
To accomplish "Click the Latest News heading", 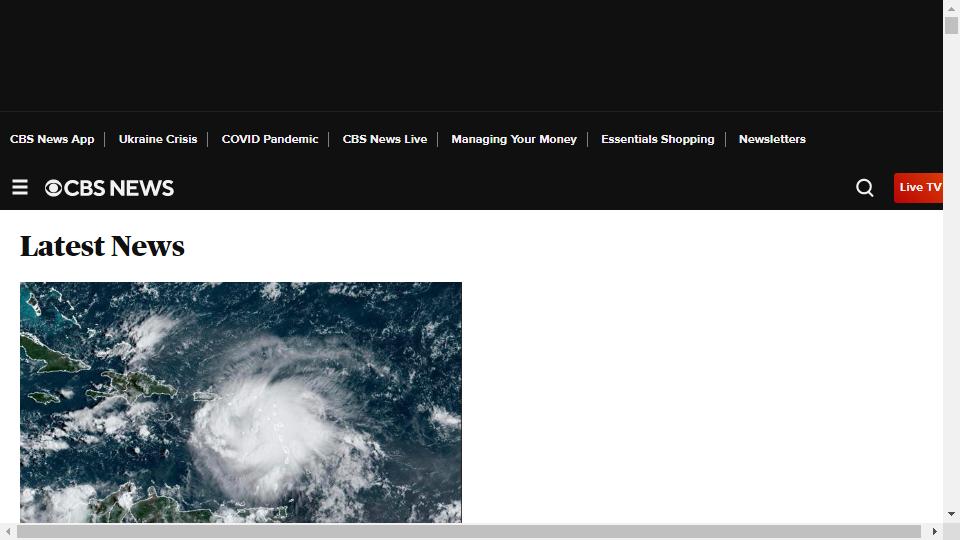I will coord(102,246).
